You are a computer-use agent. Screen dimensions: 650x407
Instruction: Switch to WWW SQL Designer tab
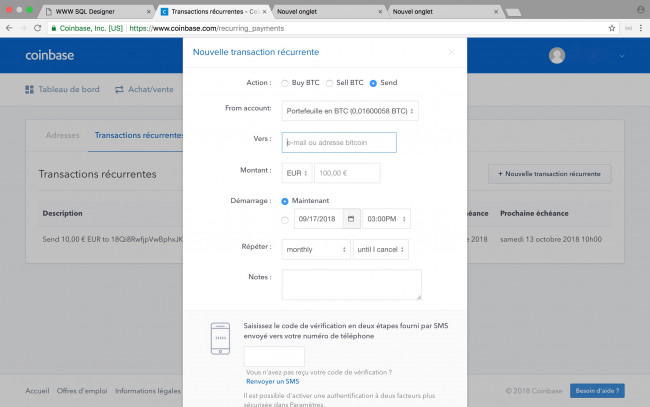pos(95,12)
